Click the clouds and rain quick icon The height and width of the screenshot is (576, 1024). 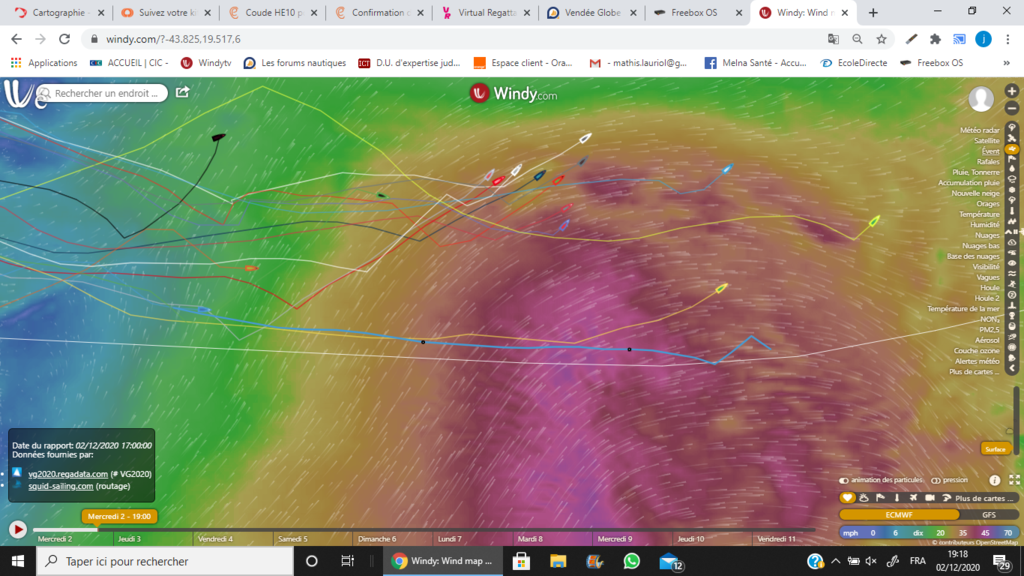(864, 498)
